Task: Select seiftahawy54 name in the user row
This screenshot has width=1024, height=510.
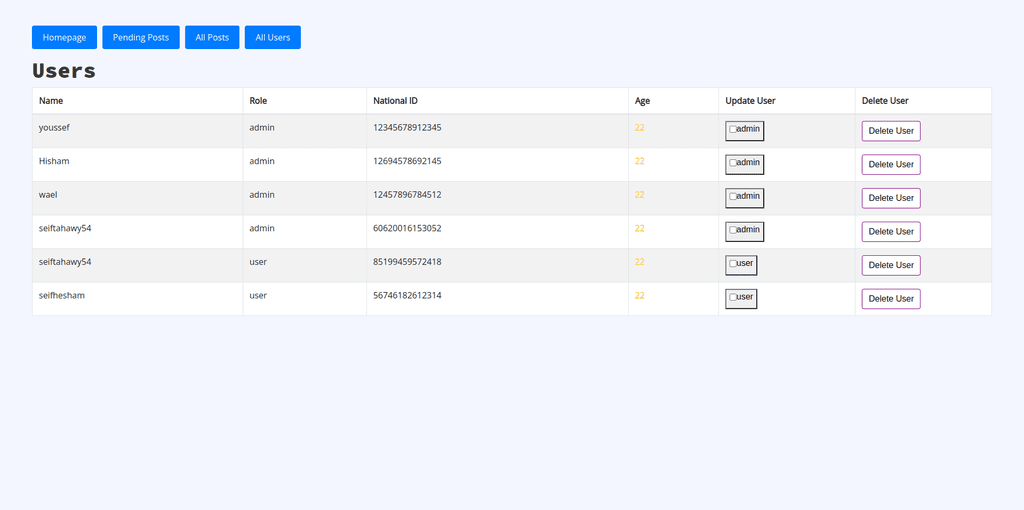Action: (65, 262)
